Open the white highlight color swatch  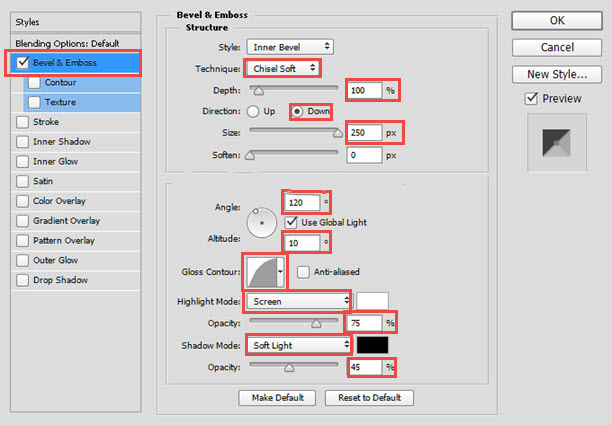pos(372,301)
